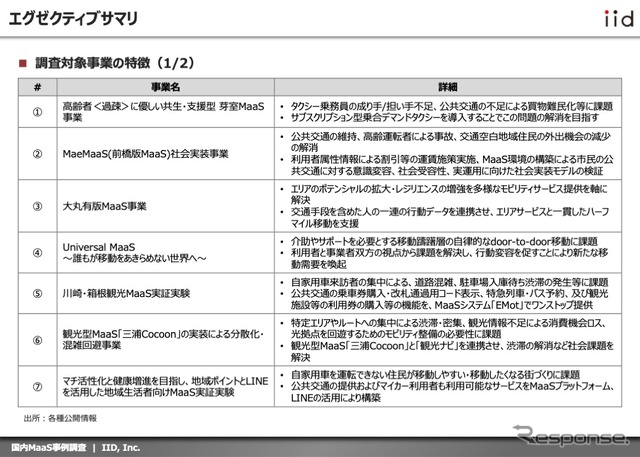
Task: Click the # column header
Action: click(x=38, y=87)
